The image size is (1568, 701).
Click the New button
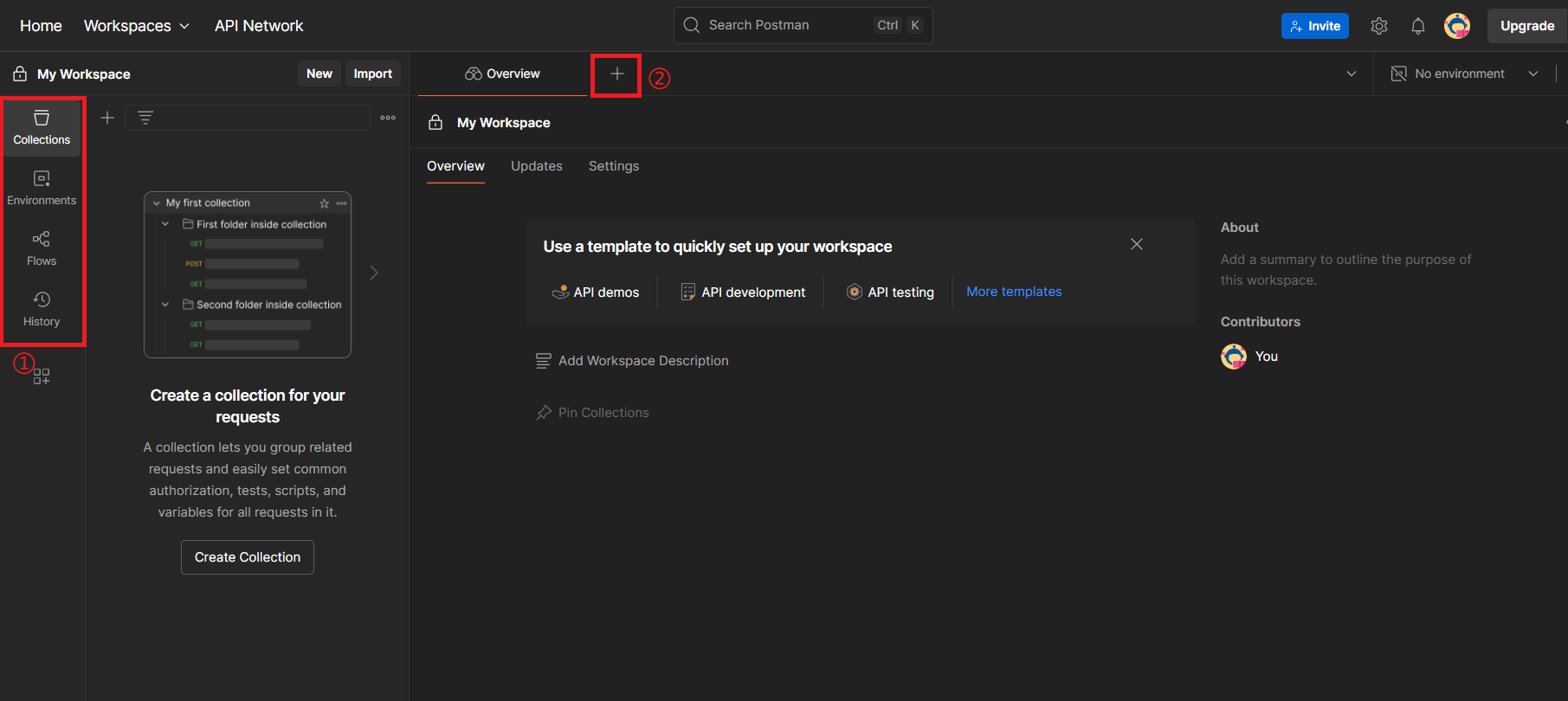[x=319, y=74]
